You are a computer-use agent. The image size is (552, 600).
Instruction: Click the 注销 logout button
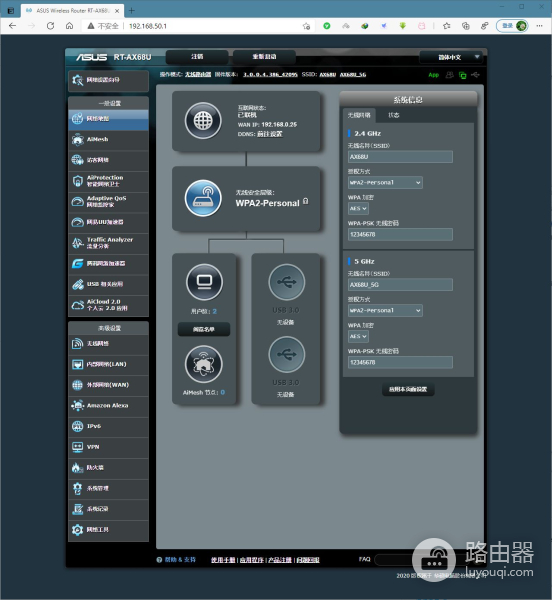(x=197, y=57)
